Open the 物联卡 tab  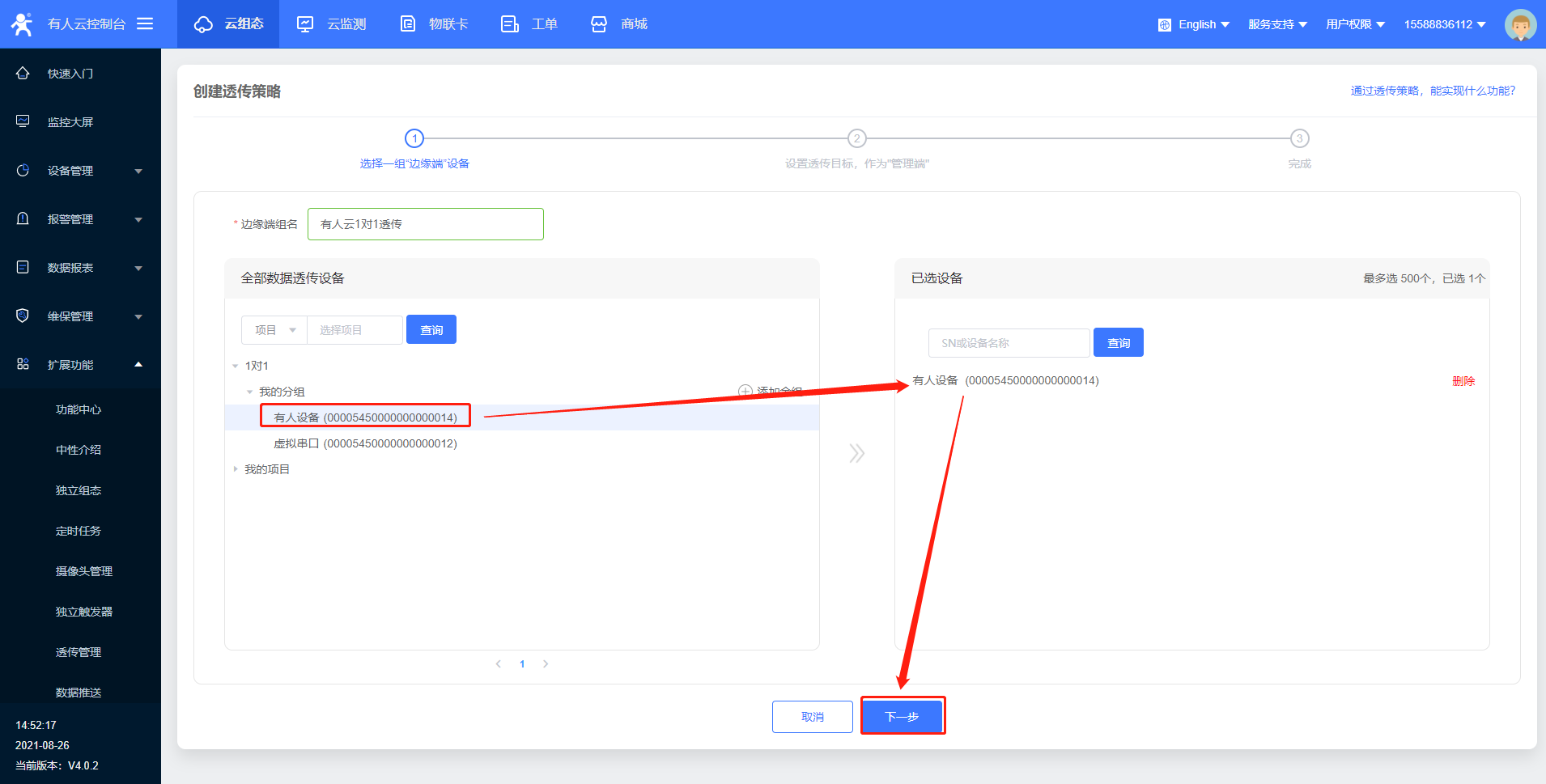pos(434,24)
